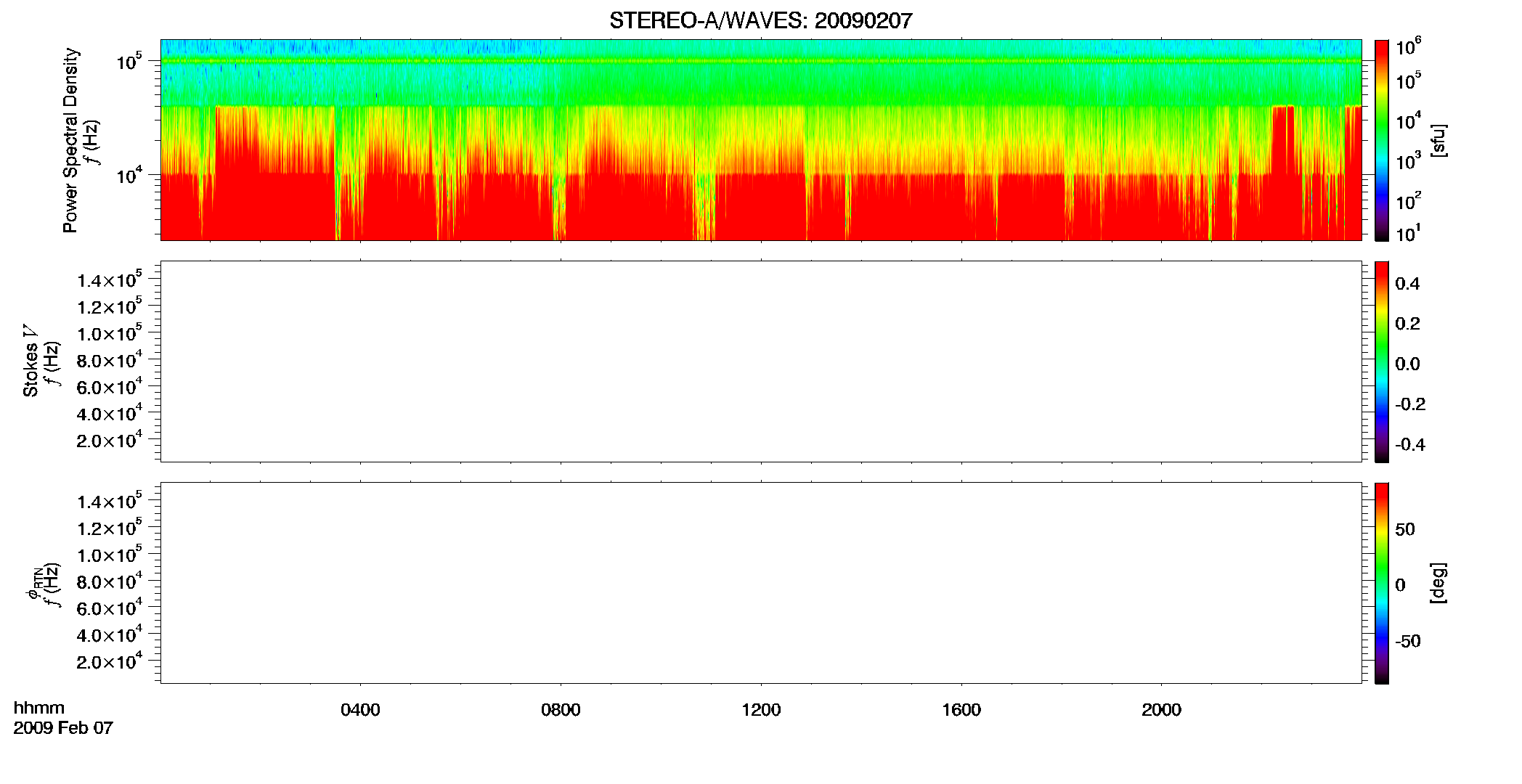
Task: Click the 10^4 tick on spectrogram axis
Action: (x=129, y=175)
